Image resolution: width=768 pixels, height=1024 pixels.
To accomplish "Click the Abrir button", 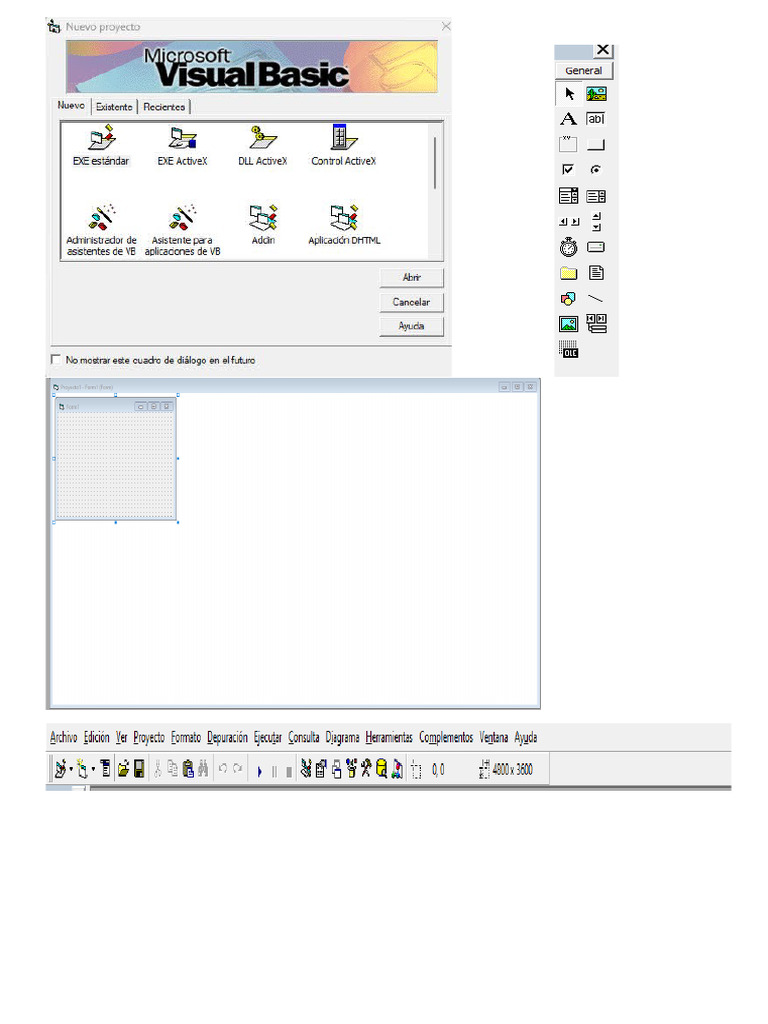I will click(411, 278).
